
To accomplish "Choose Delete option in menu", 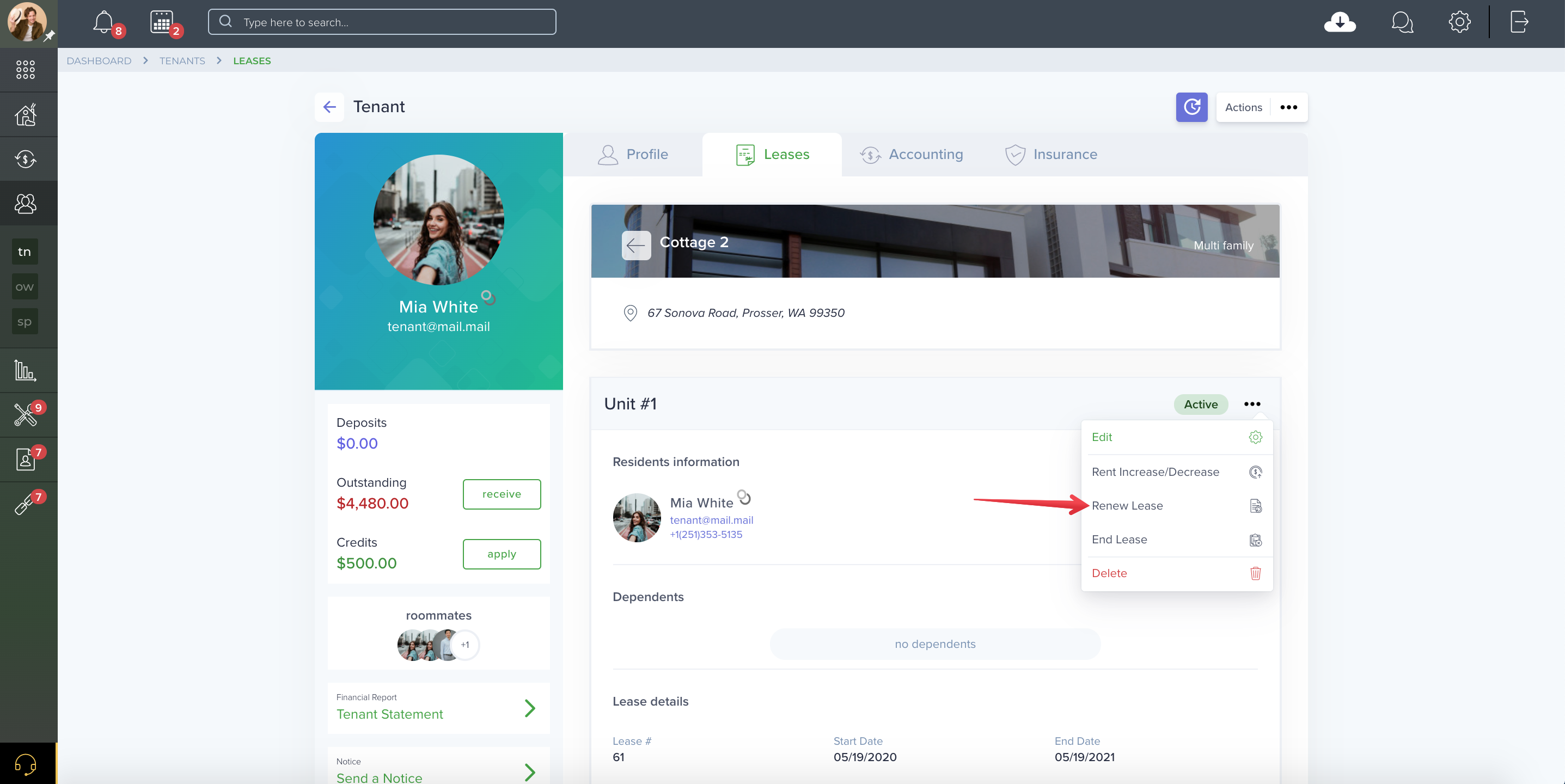I will 1177,573.
